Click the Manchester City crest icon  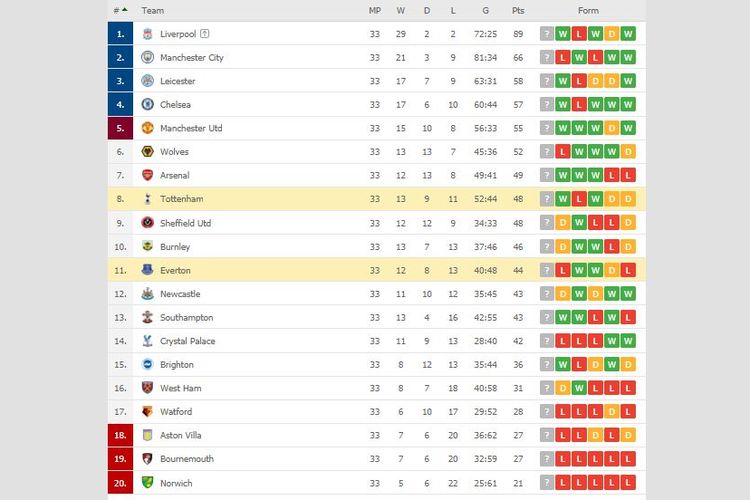coord(147,58)
